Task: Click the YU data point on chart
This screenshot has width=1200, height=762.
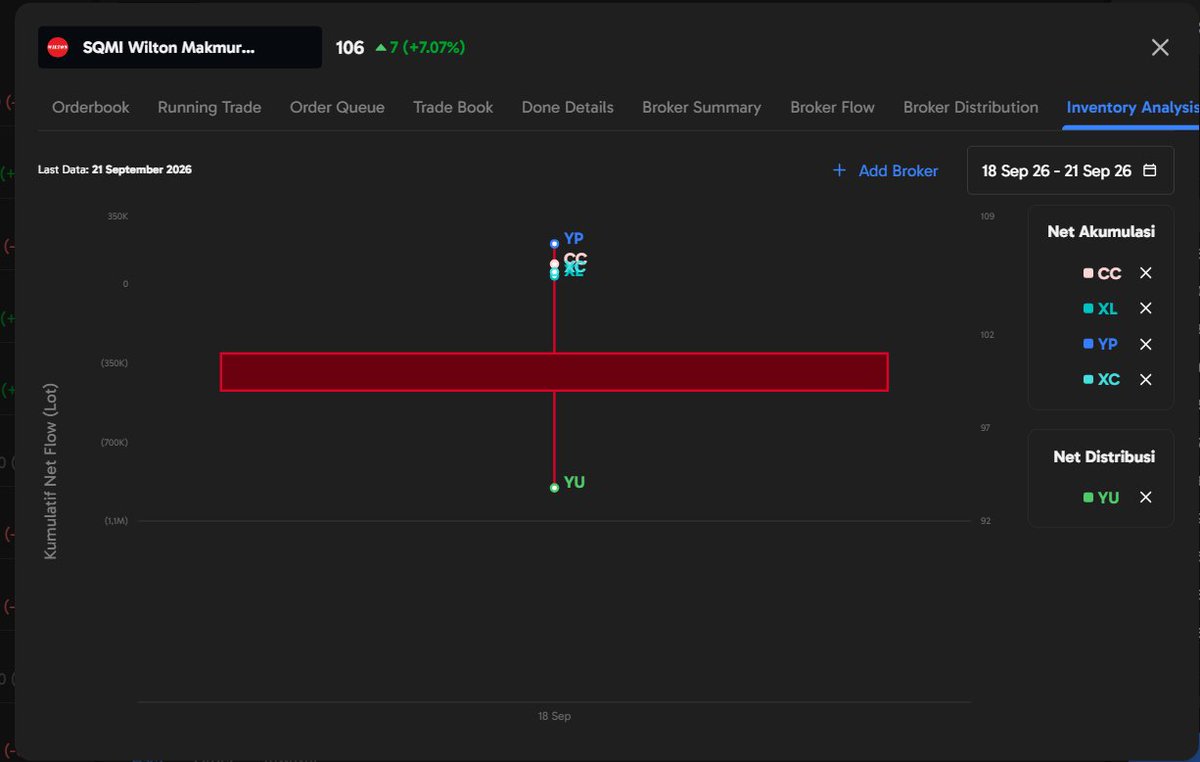Action: point(554,488)
